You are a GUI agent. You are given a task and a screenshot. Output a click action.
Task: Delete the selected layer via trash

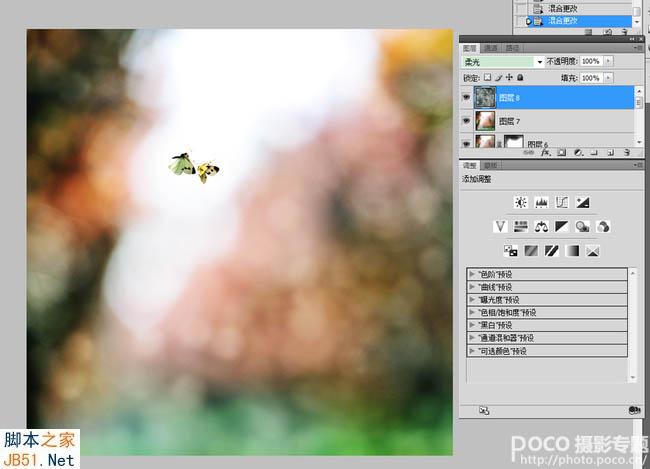click(627, 153)
